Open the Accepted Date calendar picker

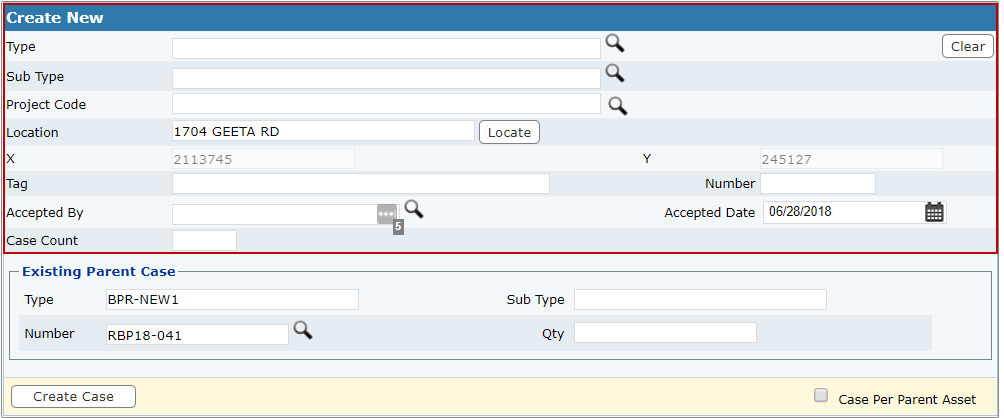coord(934,212)
